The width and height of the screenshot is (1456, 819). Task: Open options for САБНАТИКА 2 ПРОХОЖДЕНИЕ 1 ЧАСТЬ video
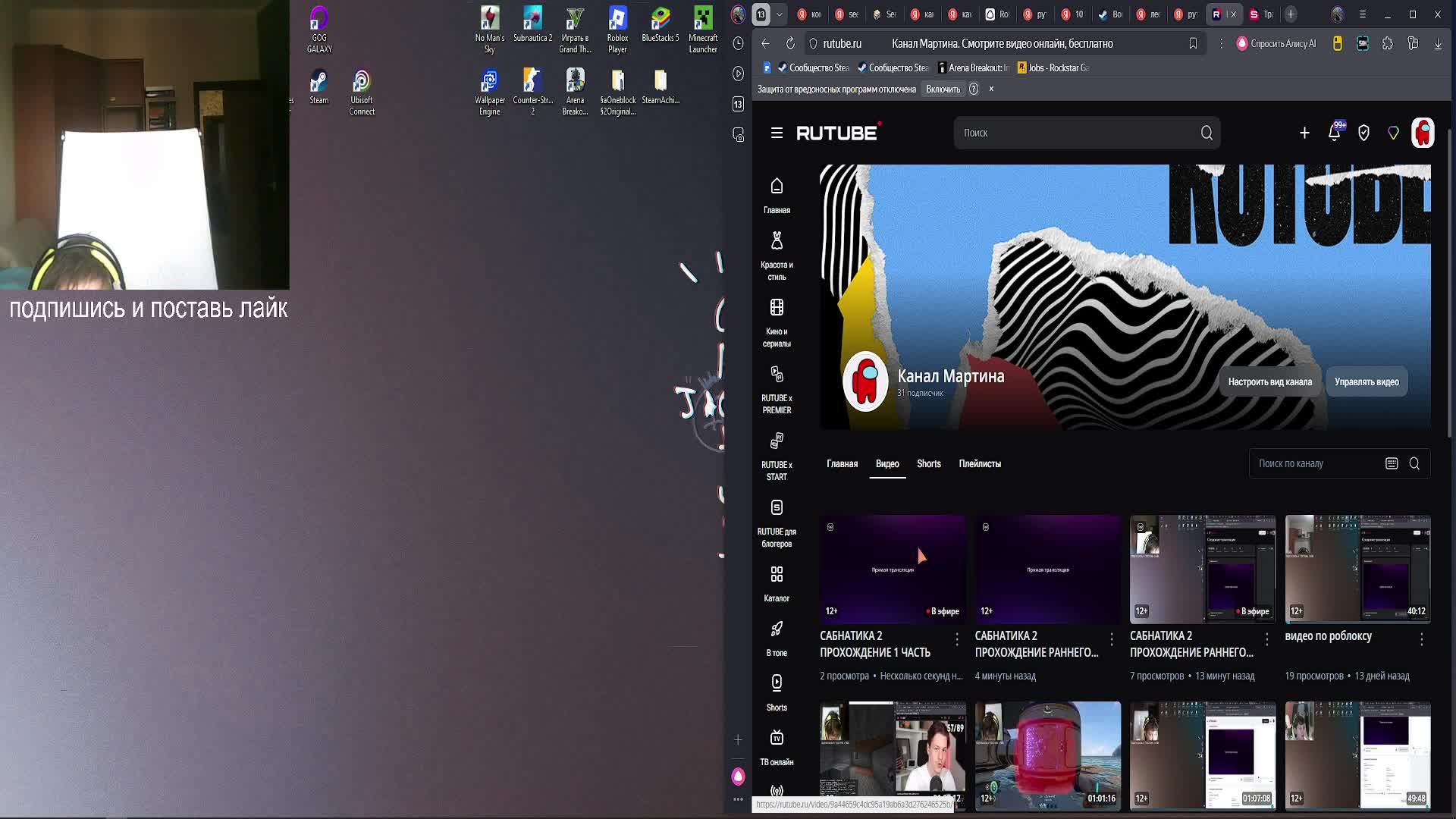click(957, 639)
